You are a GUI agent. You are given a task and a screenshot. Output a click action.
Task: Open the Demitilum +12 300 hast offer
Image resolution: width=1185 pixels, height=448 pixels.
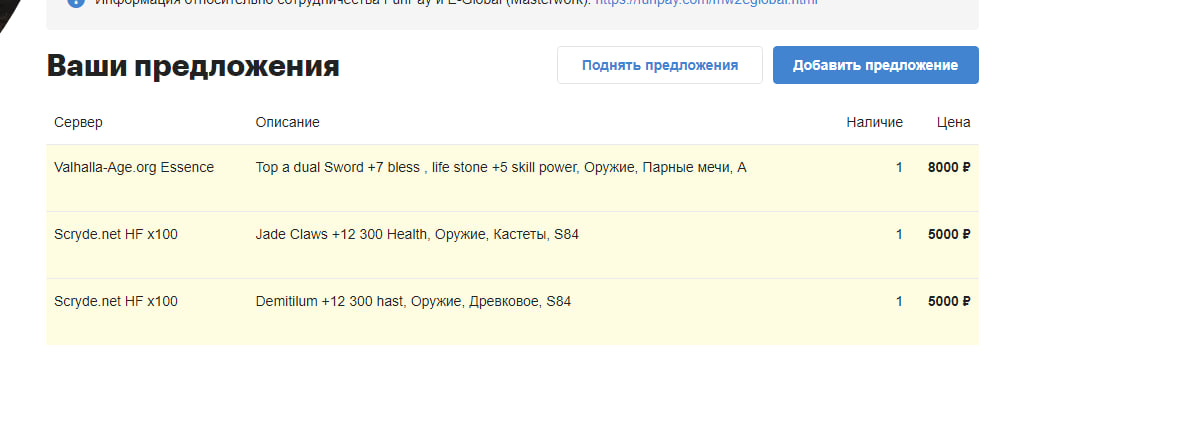tap(413, 301)
